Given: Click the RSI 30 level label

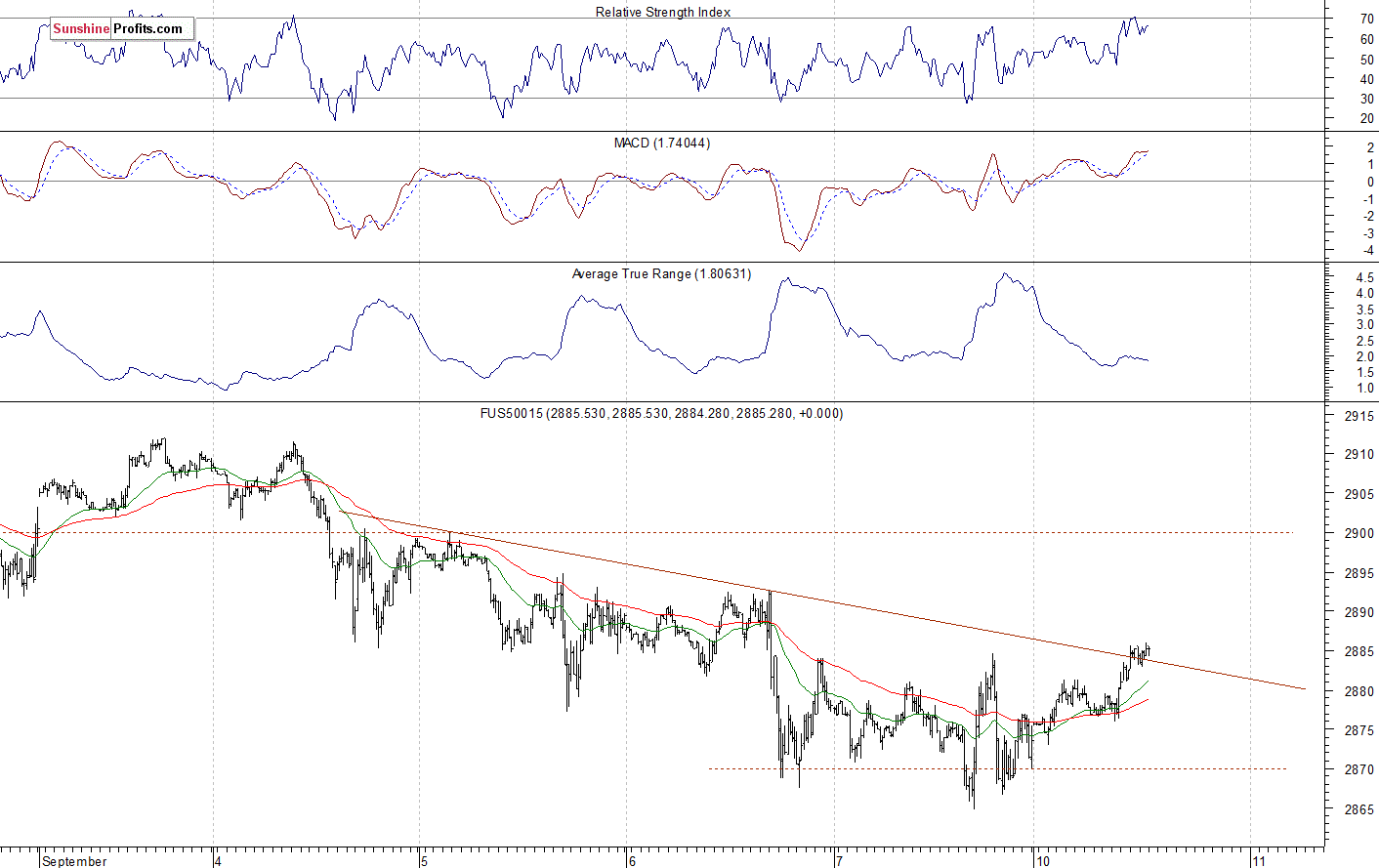Looking at the screenshot, I should tap(1367, 99).
